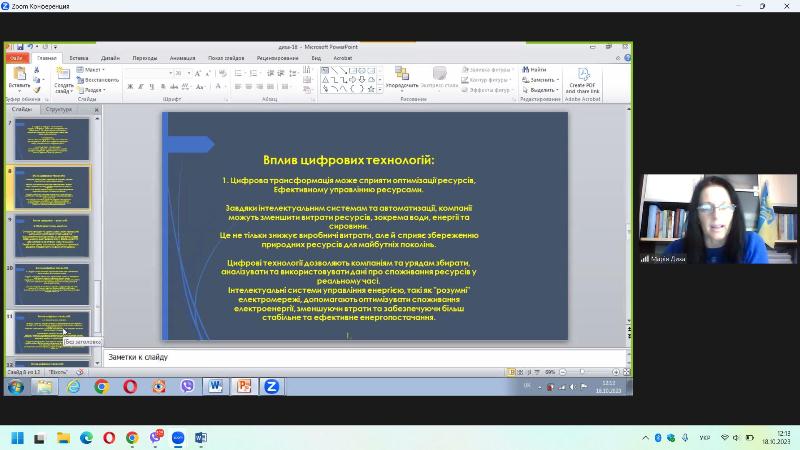Open the Insert (Вставка) ribbon tab
Image resolution: width=800 pixels, height=450 pixels.
[x=78, y=58]
